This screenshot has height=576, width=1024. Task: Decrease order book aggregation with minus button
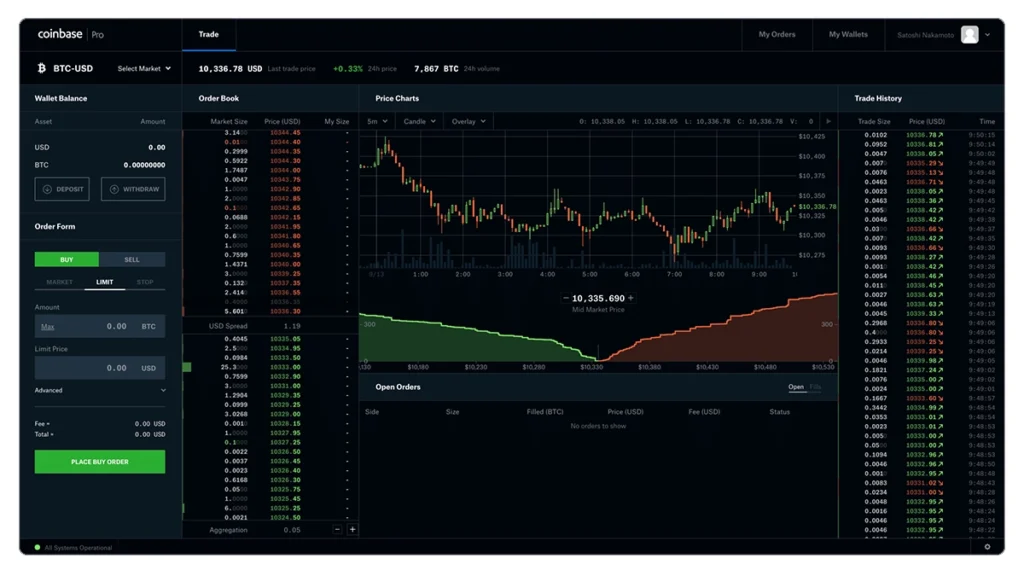coord(338,530)
